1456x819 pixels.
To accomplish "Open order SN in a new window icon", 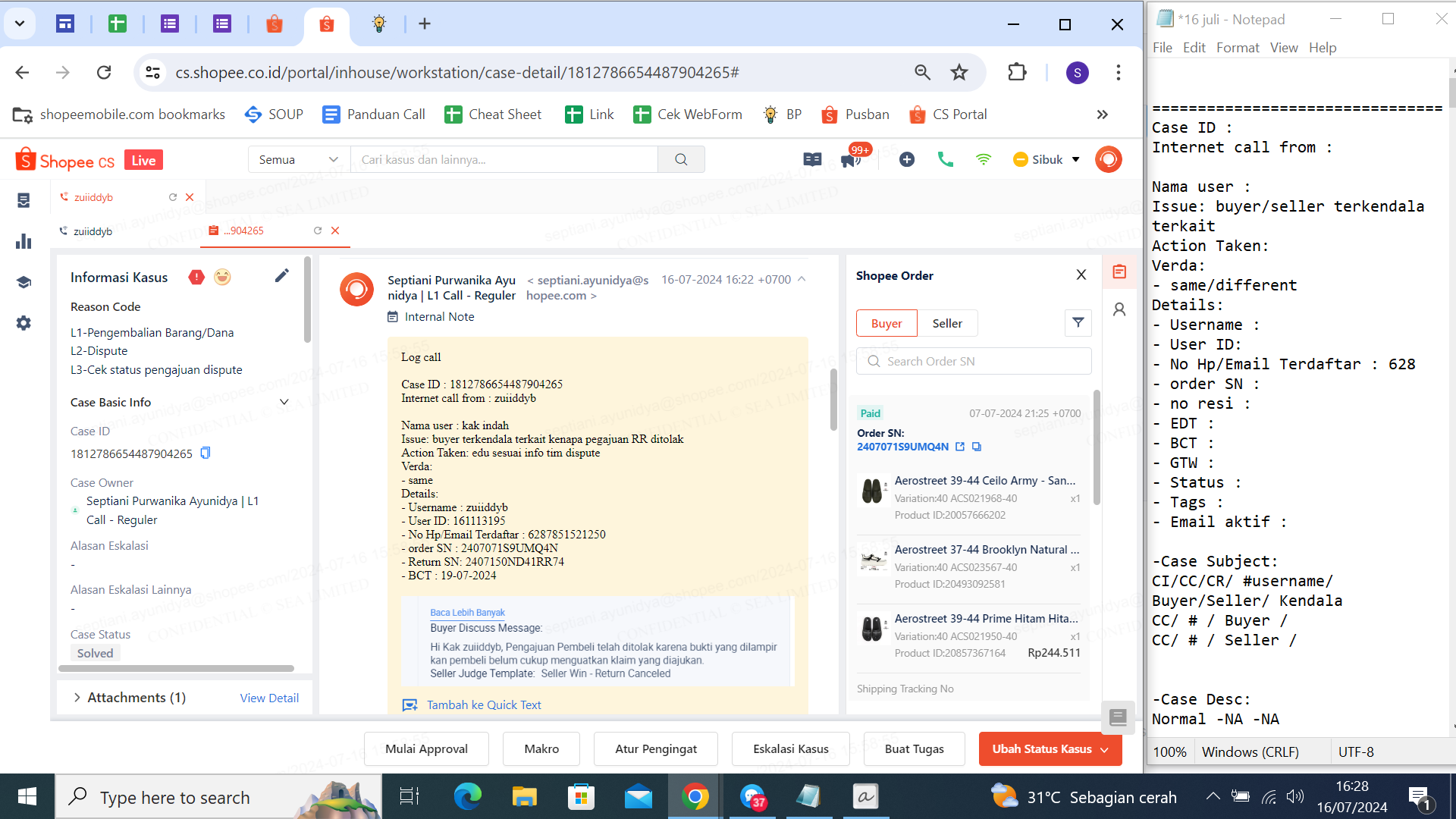I will coord(960,447).
